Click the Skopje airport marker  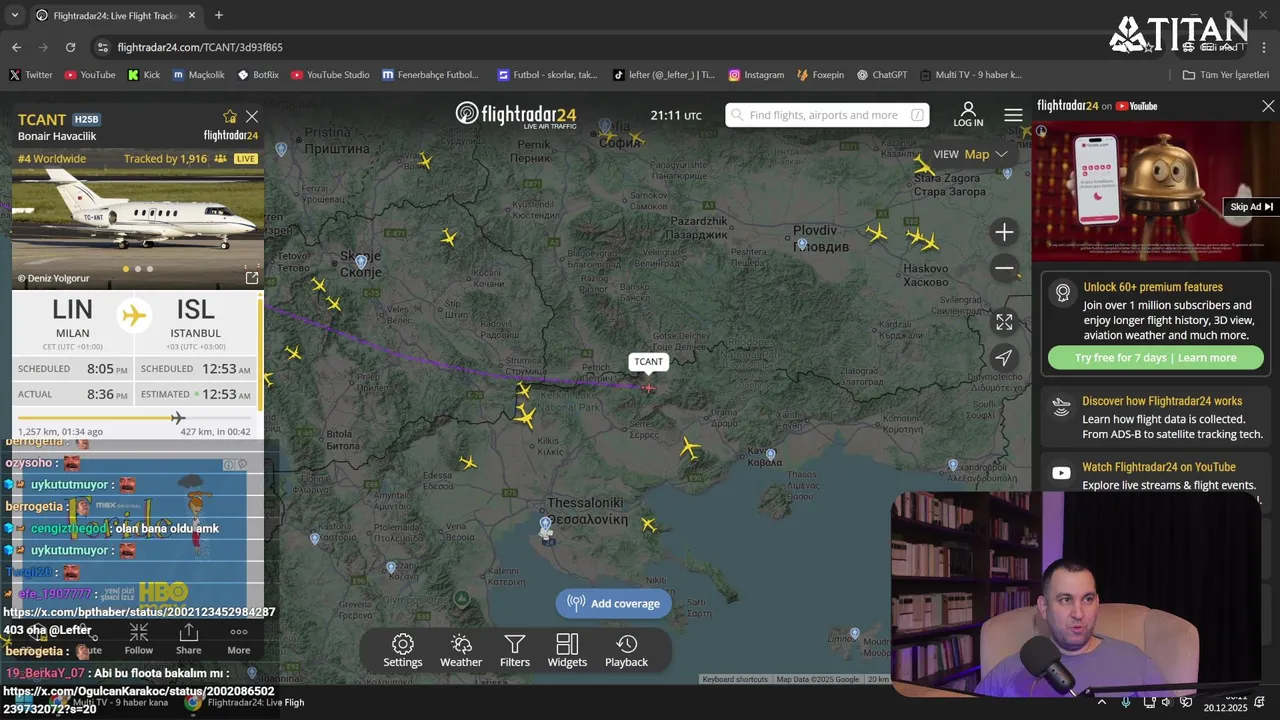click(361, 261)
